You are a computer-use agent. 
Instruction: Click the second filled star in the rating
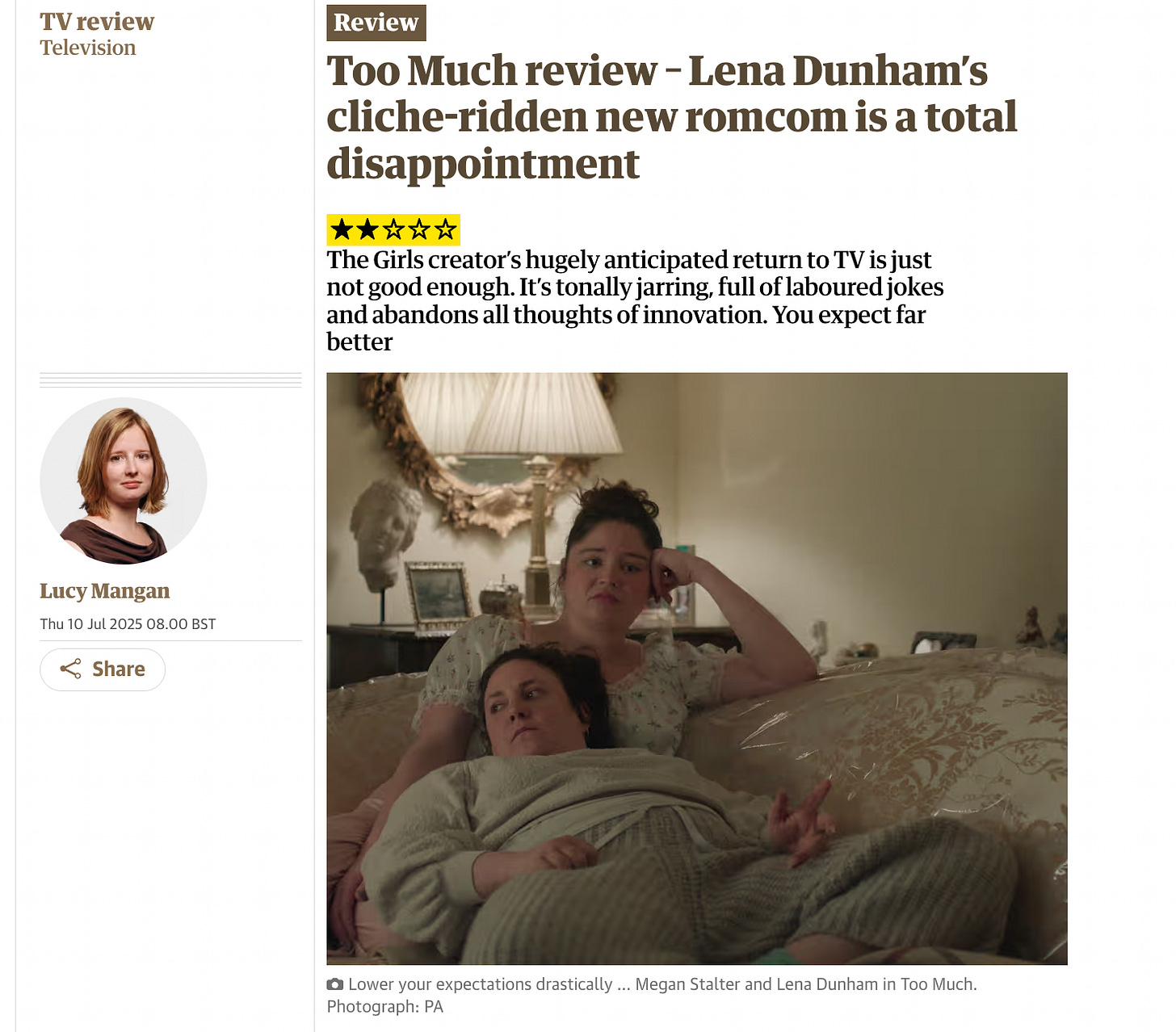coord(367,230)
